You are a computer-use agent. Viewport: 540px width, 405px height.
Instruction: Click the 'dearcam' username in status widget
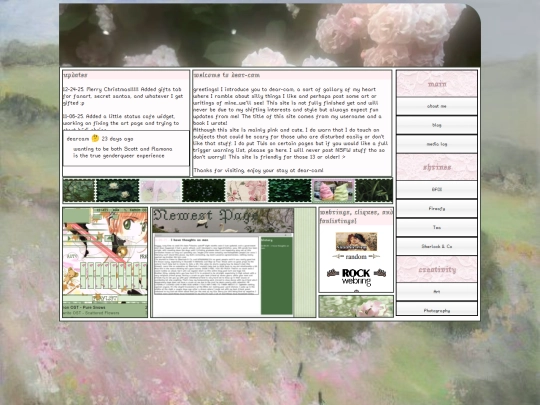point(78,139)
